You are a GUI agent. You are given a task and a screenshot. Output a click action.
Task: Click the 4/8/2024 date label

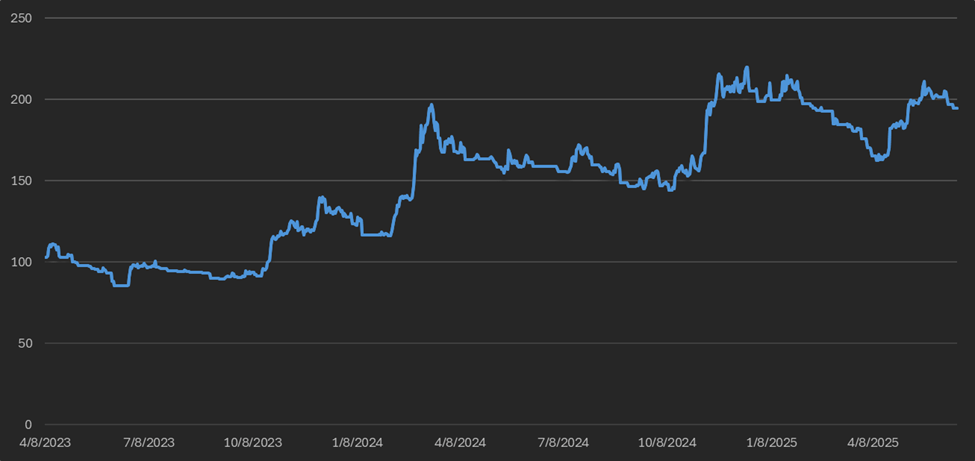click(460, 443)
